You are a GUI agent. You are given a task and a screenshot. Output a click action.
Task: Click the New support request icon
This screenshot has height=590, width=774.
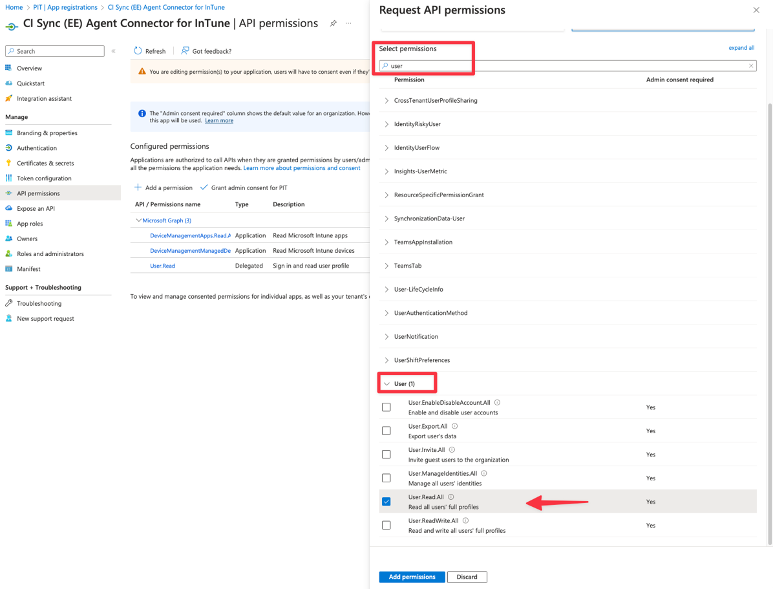click(8, 318)
